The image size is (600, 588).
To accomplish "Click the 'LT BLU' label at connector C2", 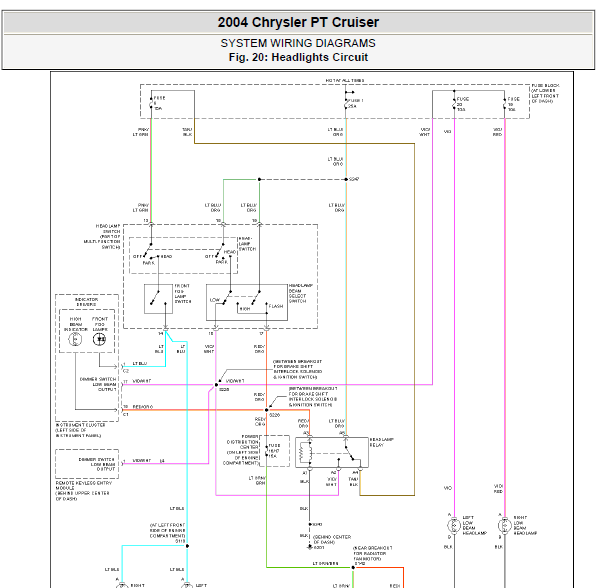I will coord(140,363).
